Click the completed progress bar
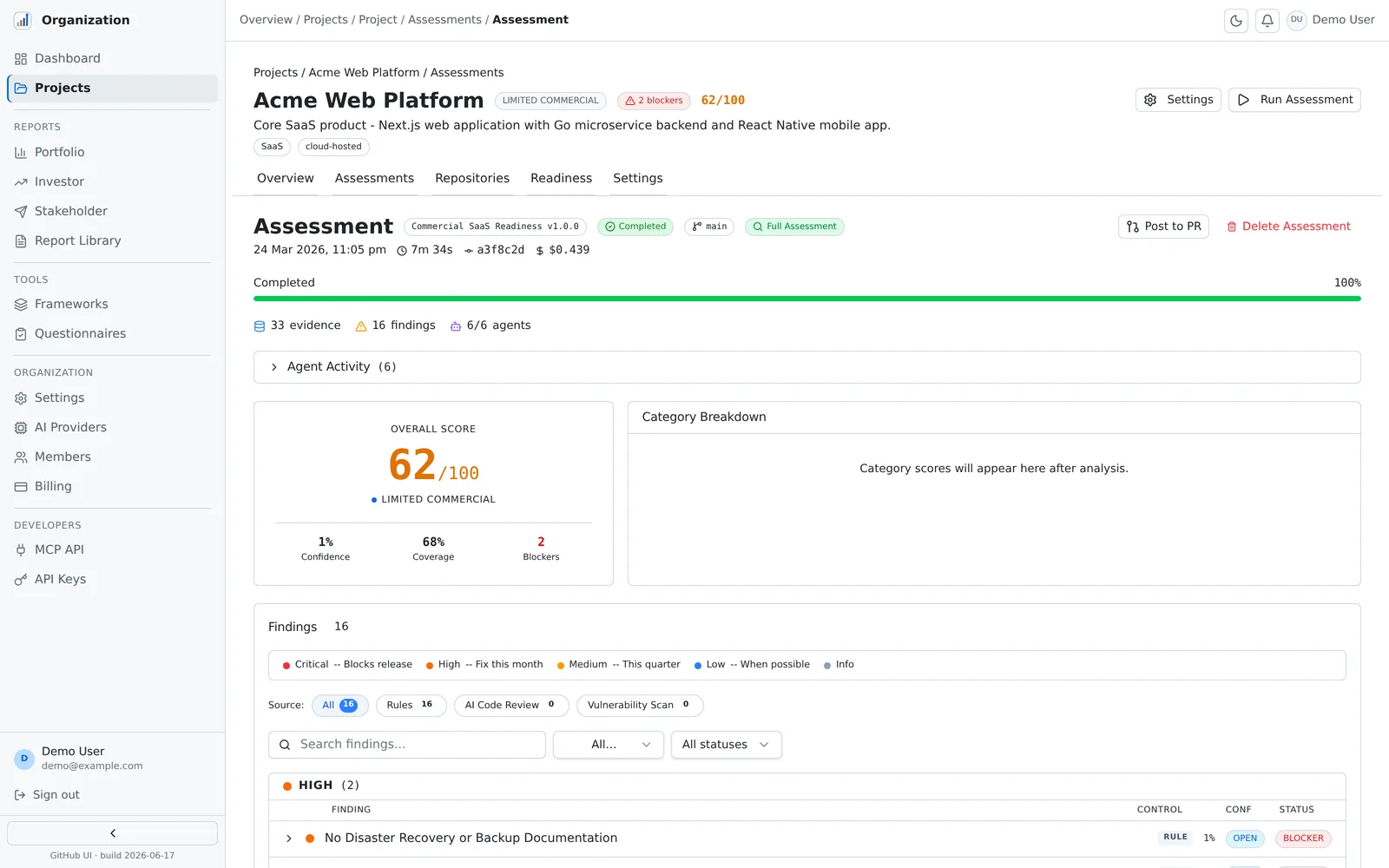The image size is (1389, 868). [807, 299]
